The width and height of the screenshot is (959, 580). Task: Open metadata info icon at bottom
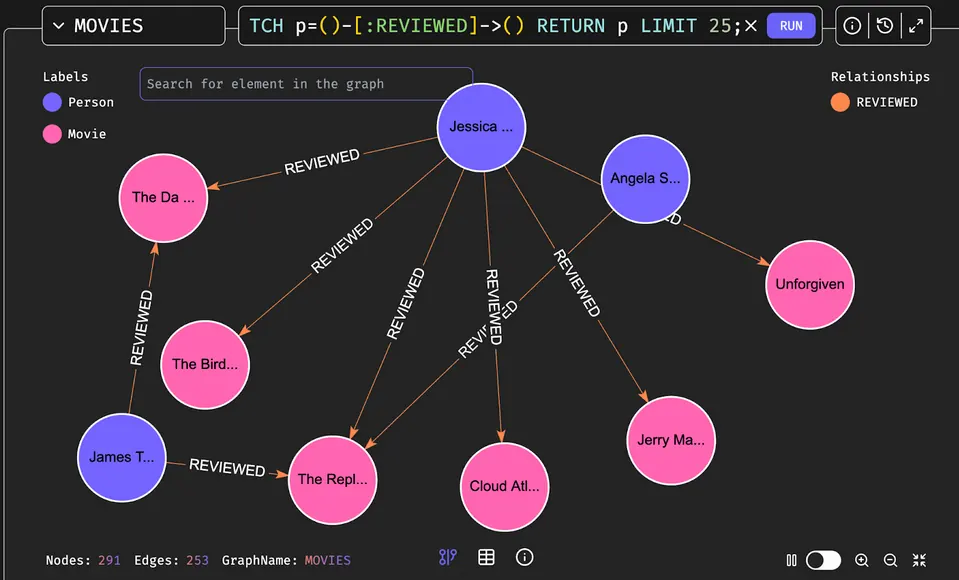[x=524, y=557]
